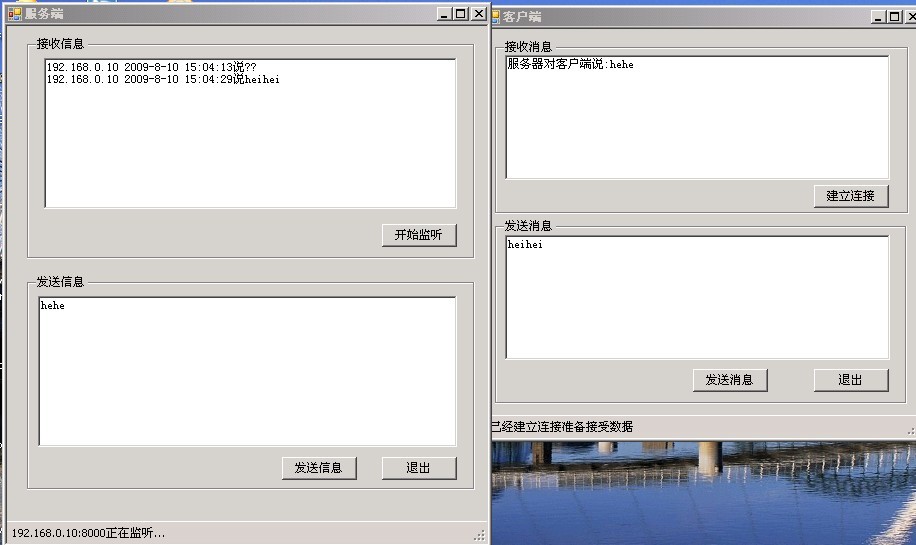Focus the server 接收信息 text box
This screenshot has width=916, height=545.
coord(250,133)
